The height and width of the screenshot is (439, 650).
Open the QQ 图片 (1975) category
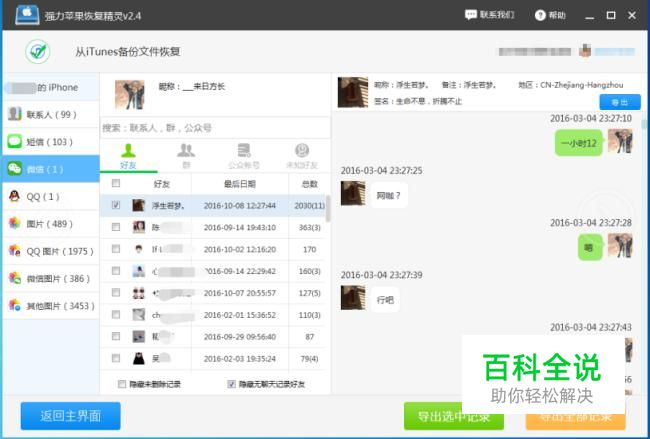[x=51, y=251]
